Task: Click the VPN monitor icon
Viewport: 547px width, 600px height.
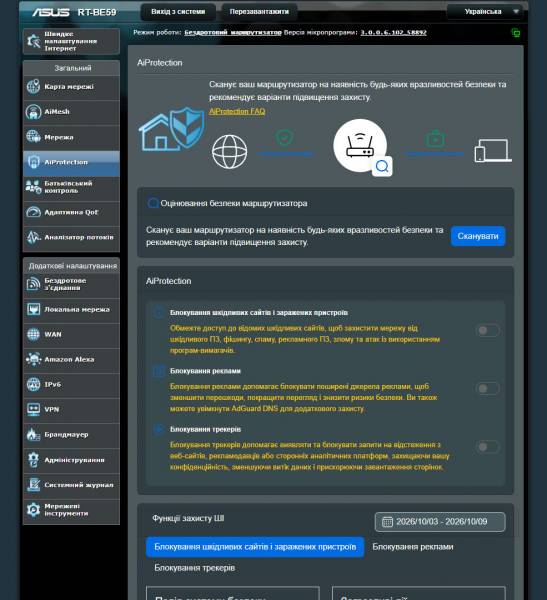Action: (33, 409)
